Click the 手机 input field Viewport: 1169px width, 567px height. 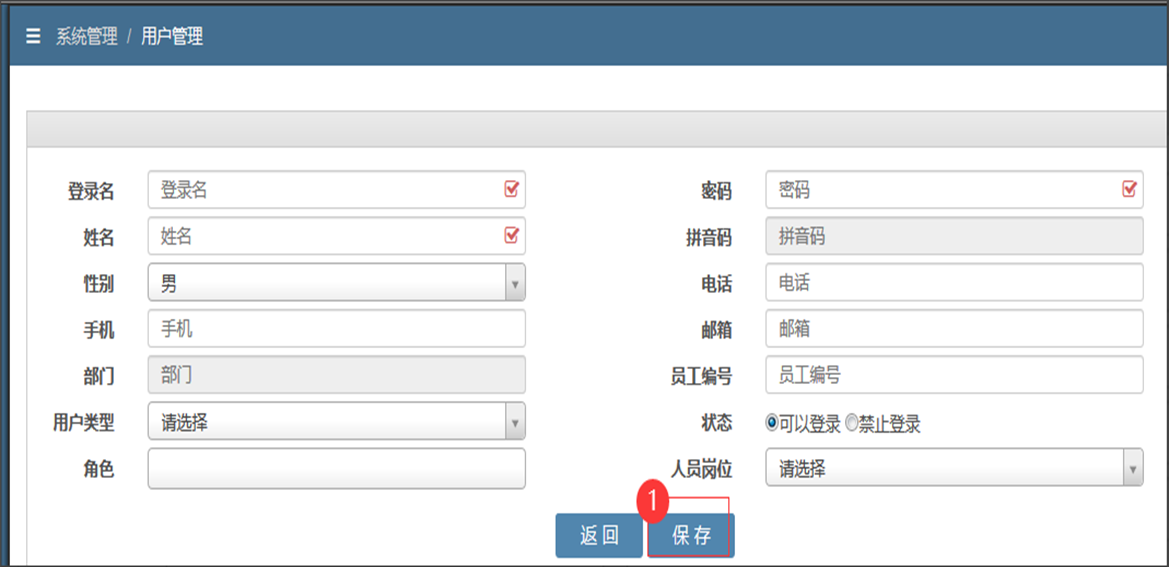(336, 329)
